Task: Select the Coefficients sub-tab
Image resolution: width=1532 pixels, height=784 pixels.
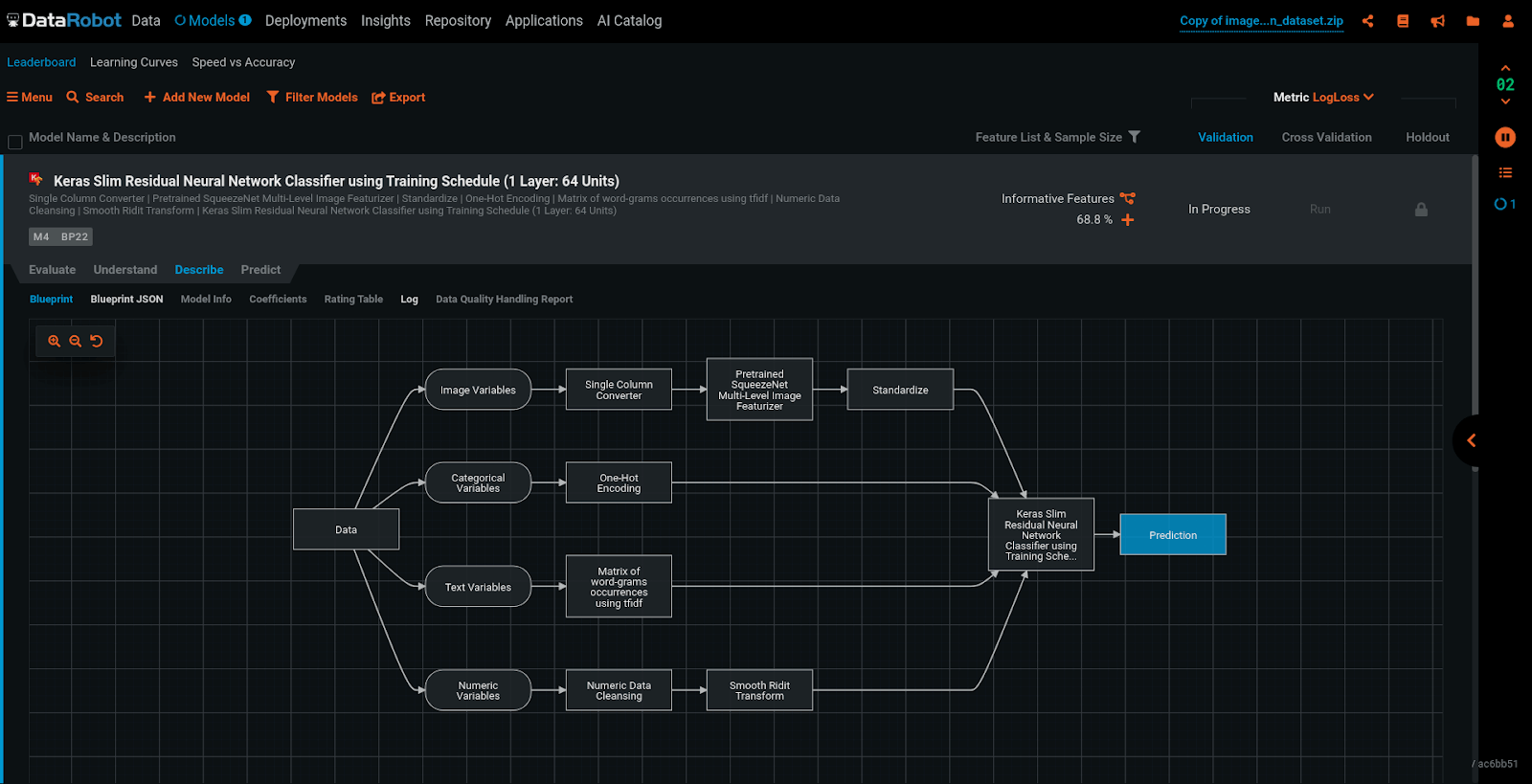Action: (x=278, y=300)
